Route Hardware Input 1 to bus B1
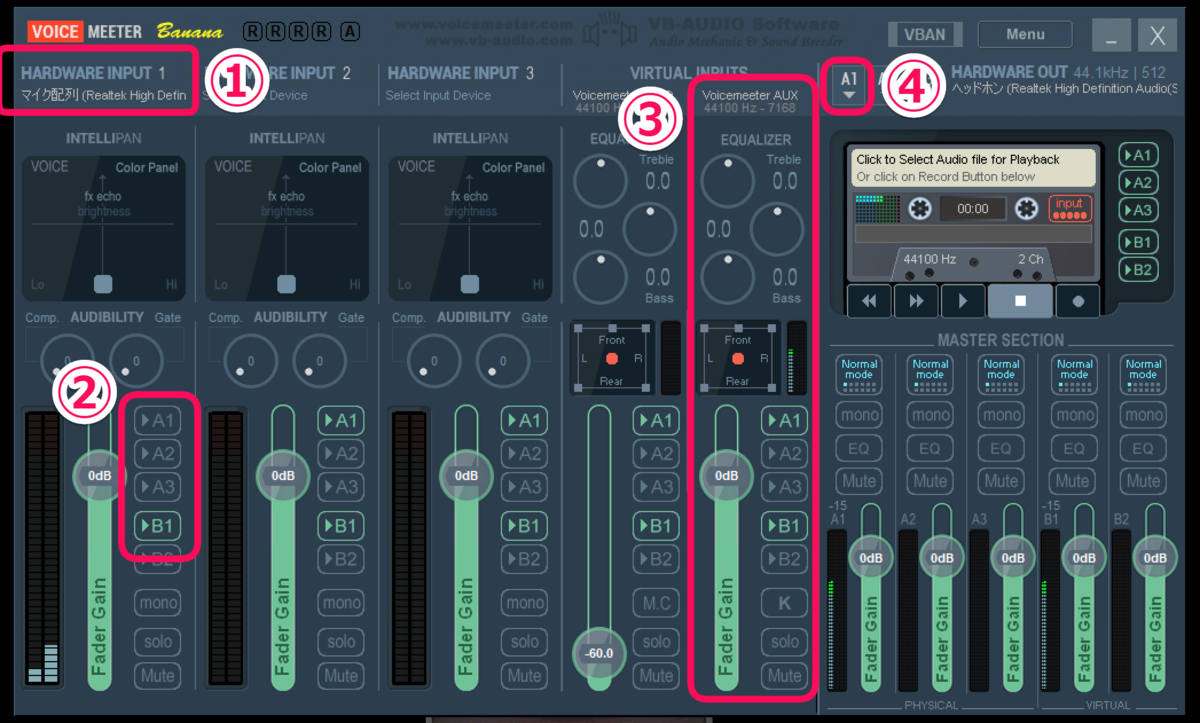The image size is (1200, 723). click(x=157, y=525)
